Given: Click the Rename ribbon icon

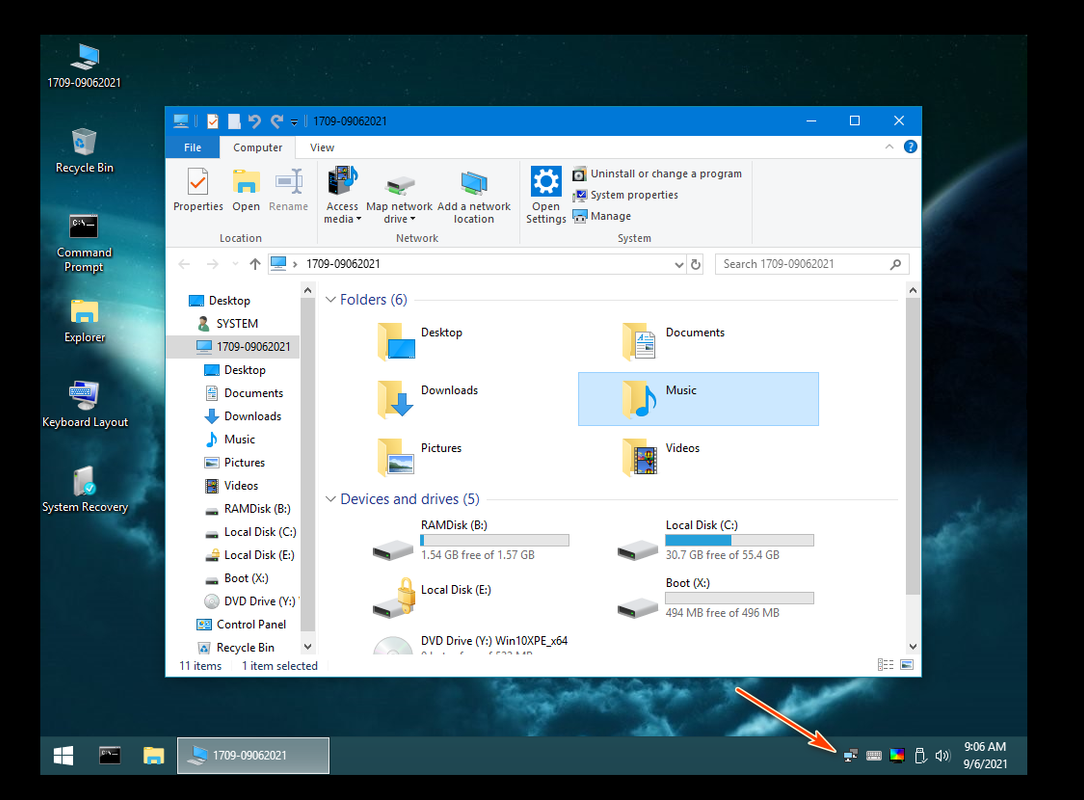Looking at the screenshot, I should click(x=288, y=183).
